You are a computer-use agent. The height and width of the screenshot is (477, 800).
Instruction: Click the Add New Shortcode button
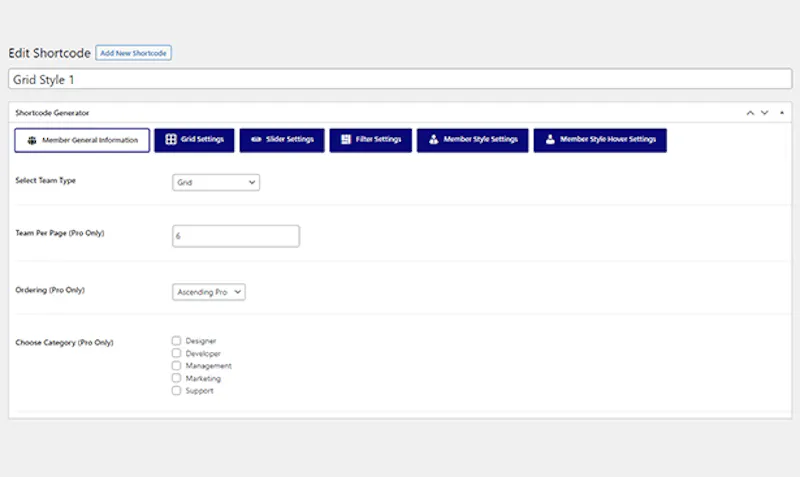133,53
